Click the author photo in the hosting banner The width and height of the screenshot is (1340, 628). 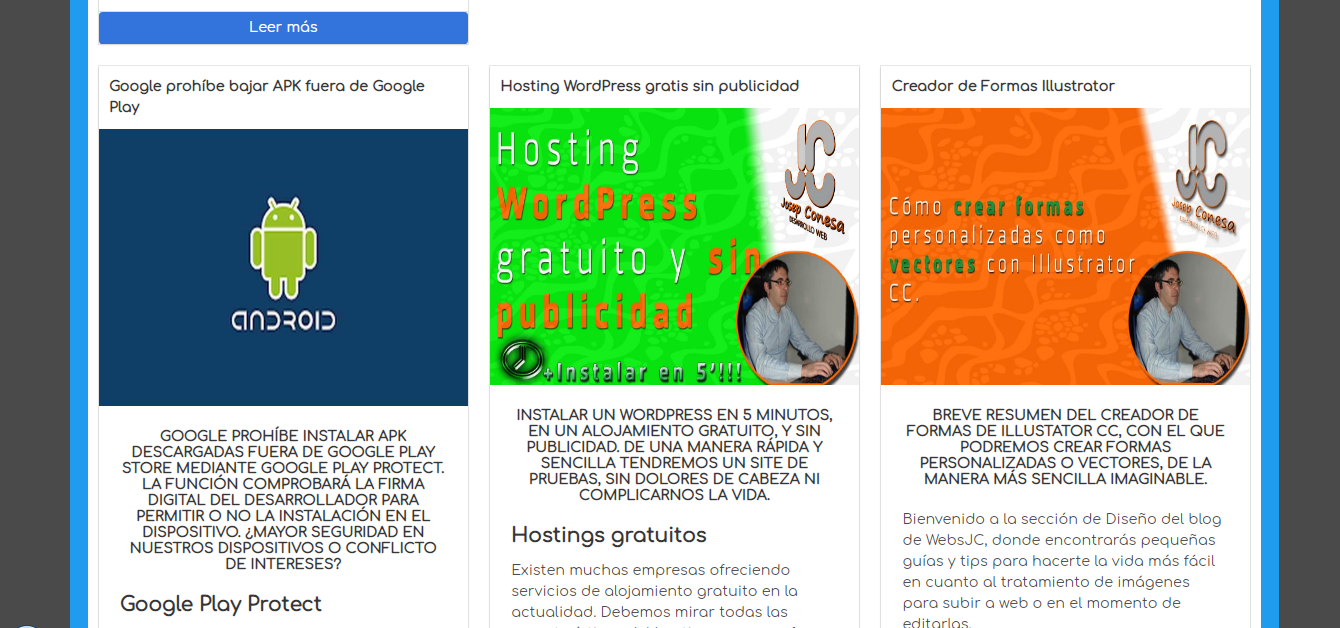tap(797, 320)
